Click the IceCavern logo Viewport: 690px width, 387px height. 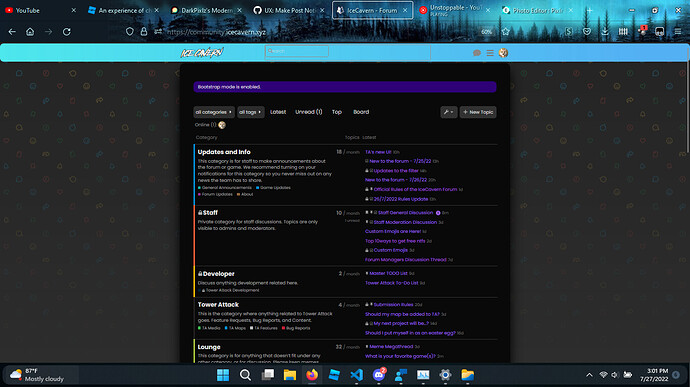point(202,53)
